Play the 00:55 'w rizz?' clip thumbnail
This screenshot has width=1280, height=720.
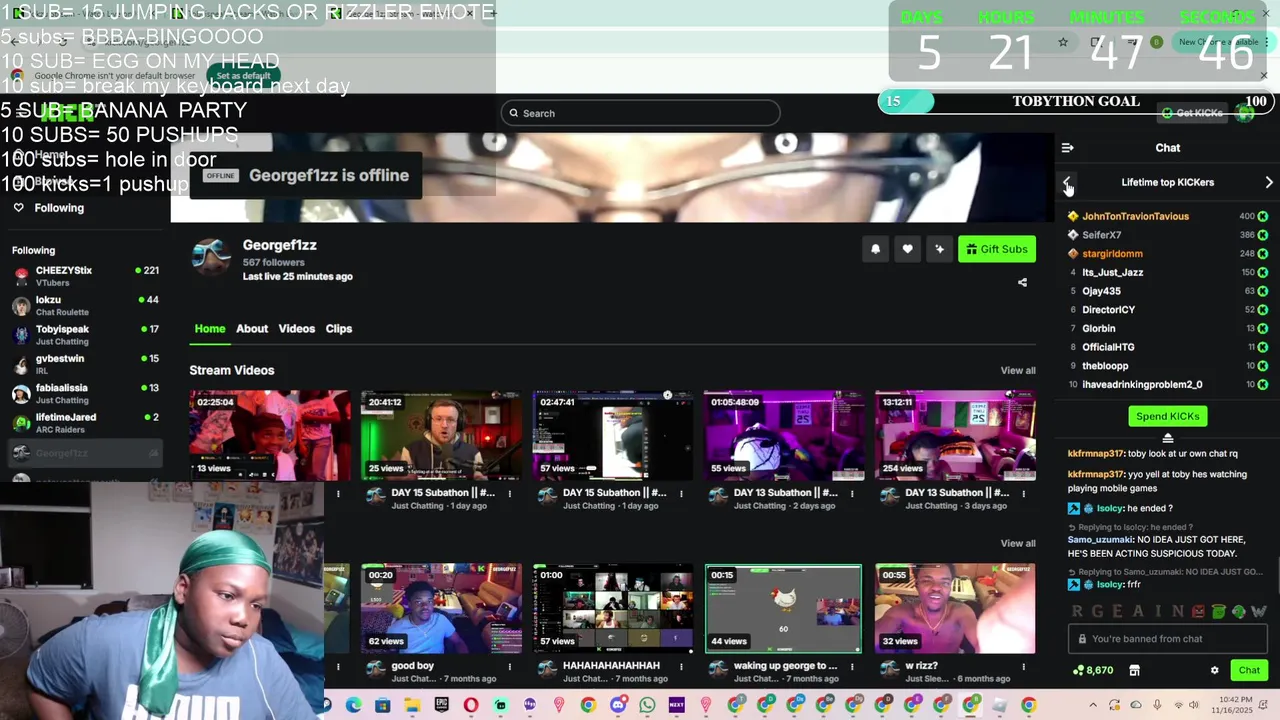[x=954, y=609]
